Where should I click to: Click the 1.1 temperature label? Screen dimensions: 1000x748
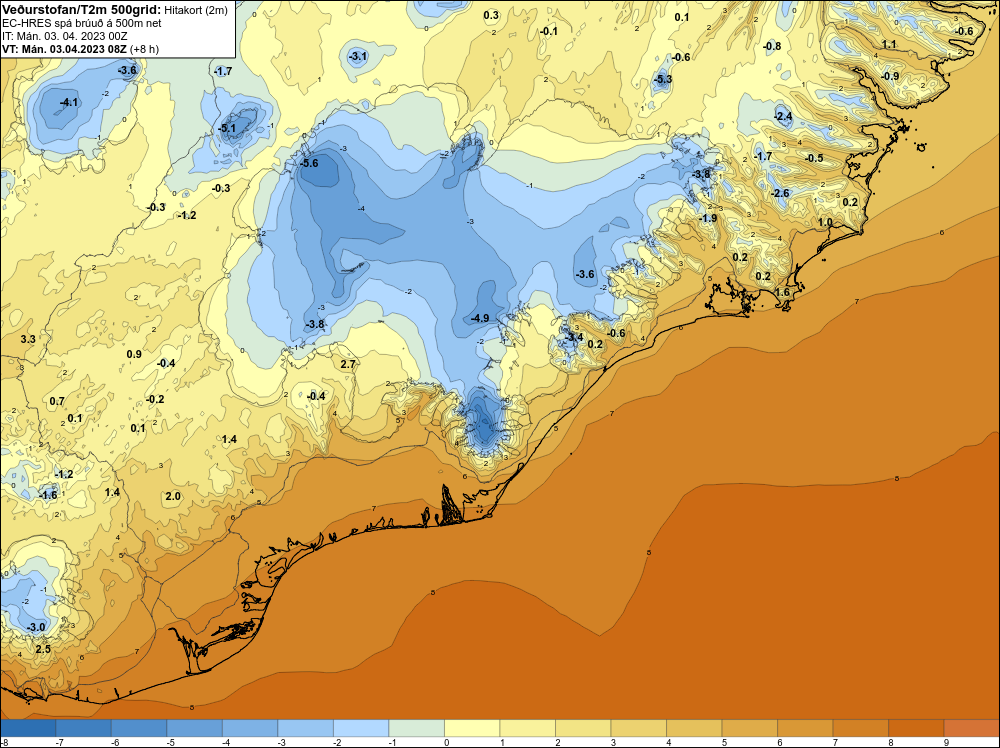pos(888,44)
